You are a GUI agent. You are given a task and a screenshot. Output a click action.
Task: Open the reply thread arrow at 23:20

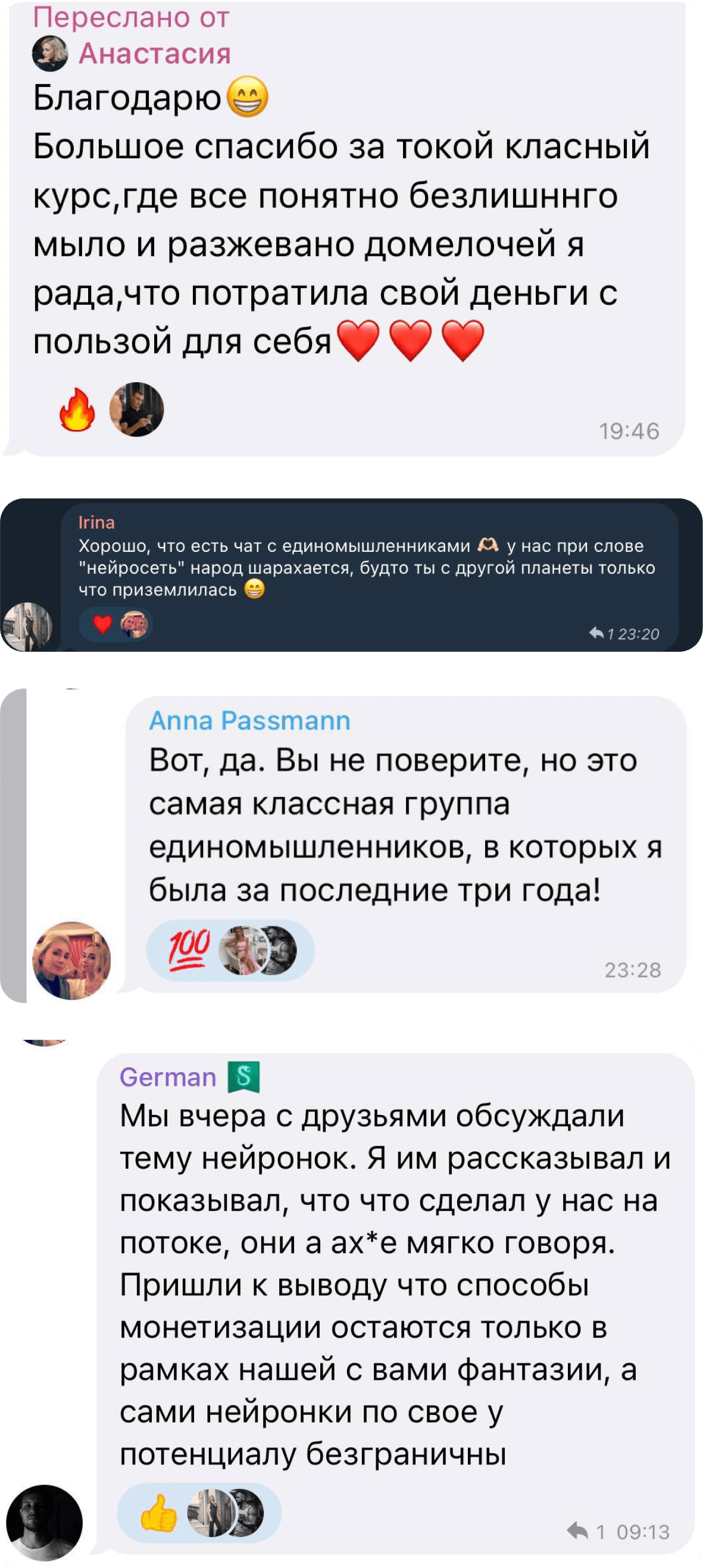pos(596,633)
